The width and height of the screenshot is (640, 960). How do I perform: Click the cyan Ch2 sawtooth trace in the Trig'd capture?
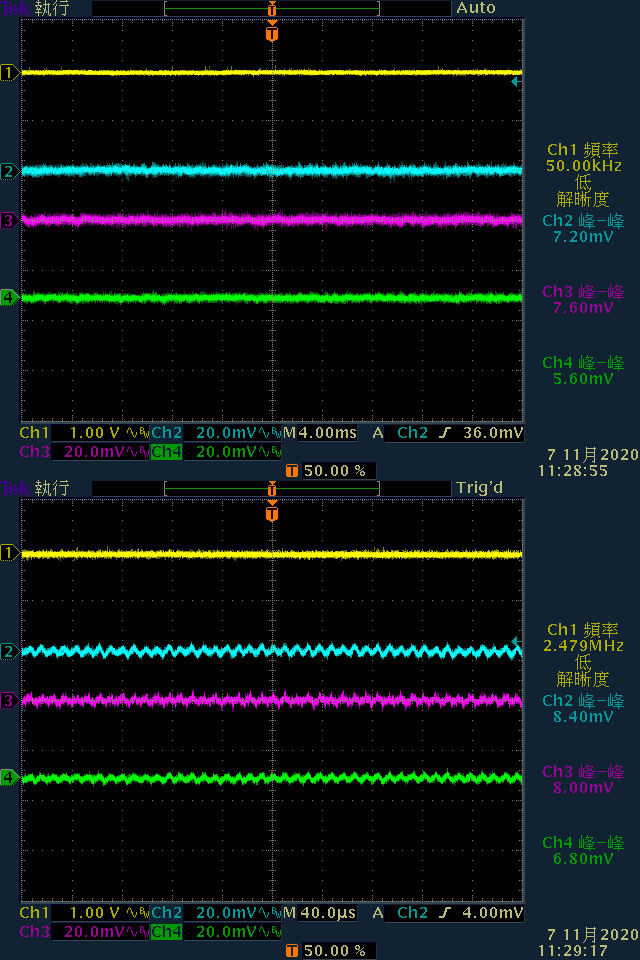tap(272, 651)
